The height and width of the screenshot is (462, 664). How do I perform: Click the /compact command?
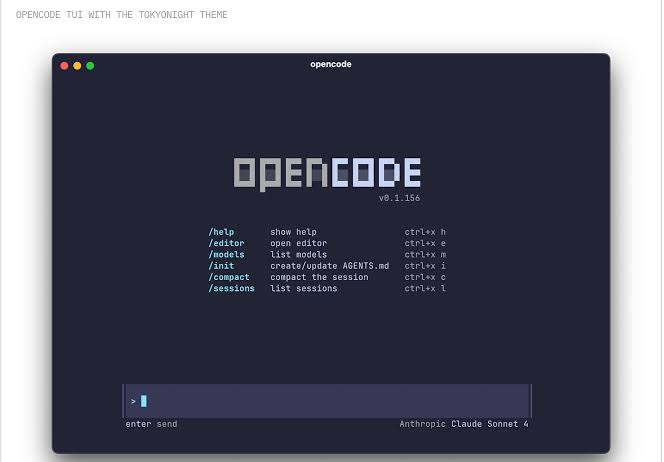click(x=229, y=277)
